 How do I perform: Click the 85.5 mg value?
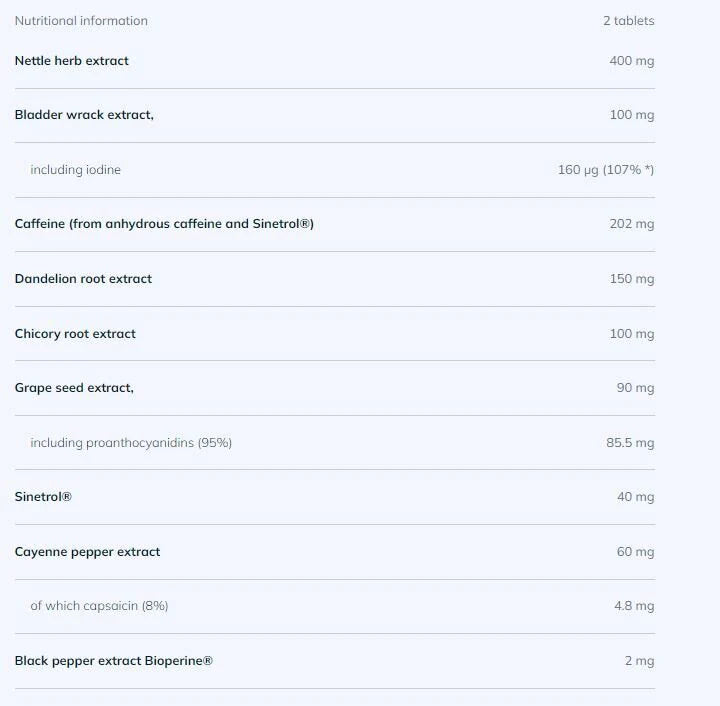click(630, 443)
